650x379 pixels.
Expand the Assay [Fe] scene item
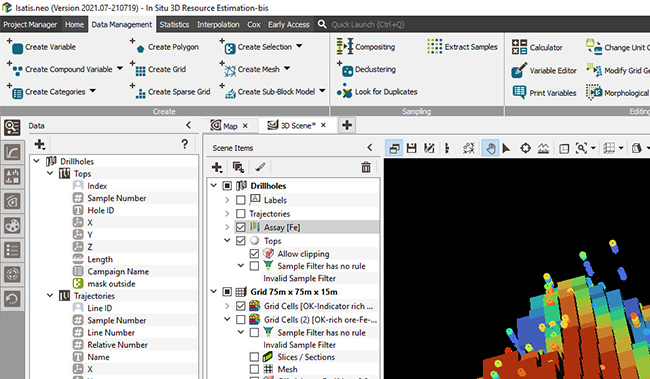(227, 227)
